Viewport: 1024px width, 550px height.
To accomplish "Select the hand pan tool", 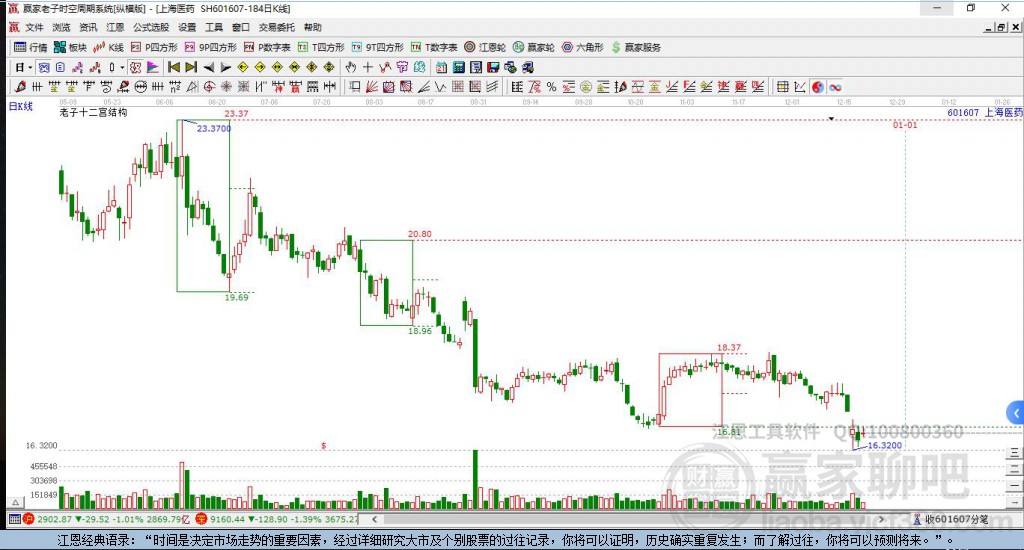I will (351, 67).
